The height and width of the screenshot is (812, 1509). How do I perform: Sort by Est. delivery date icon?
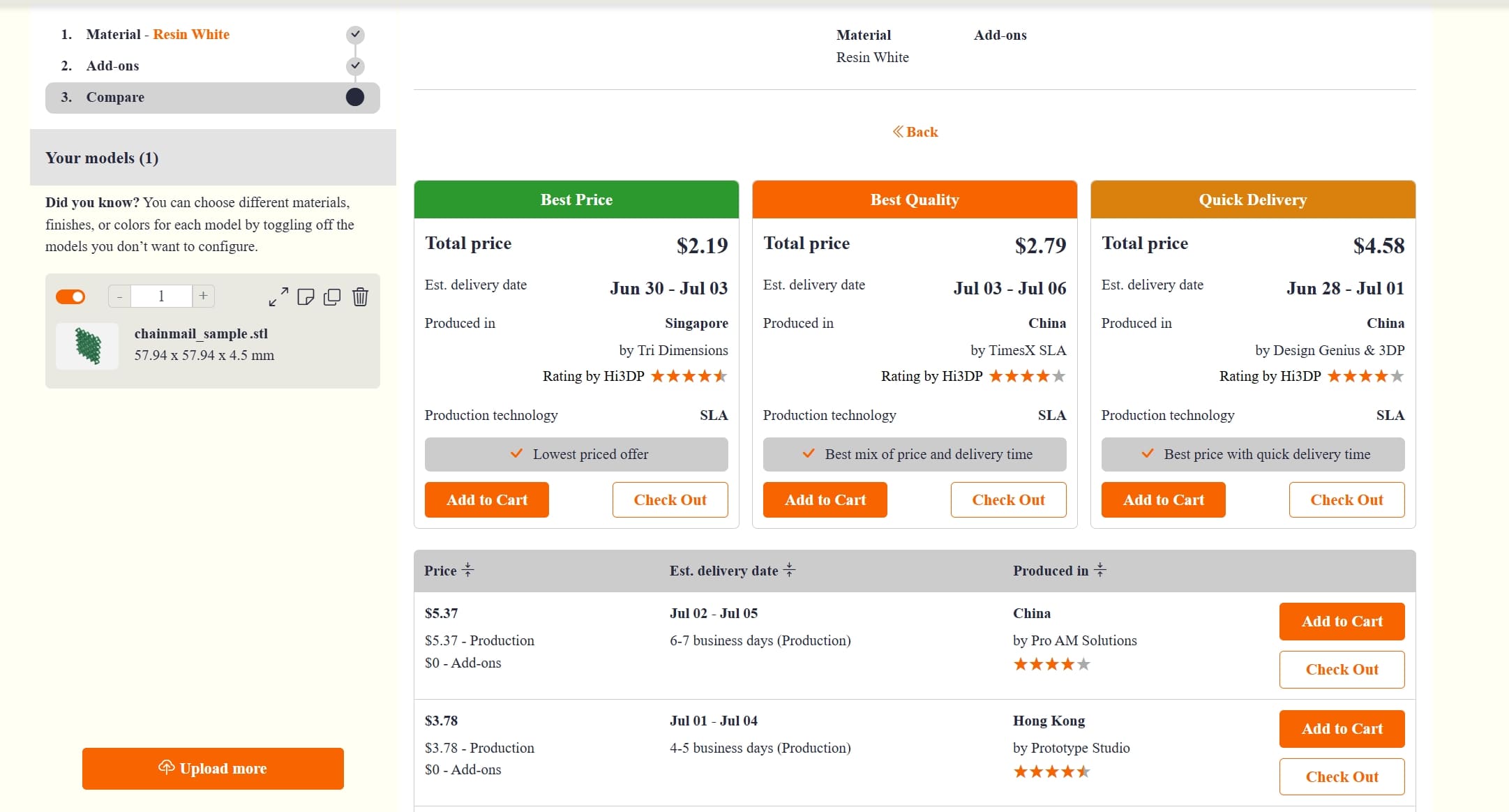(x=789, y=570)
